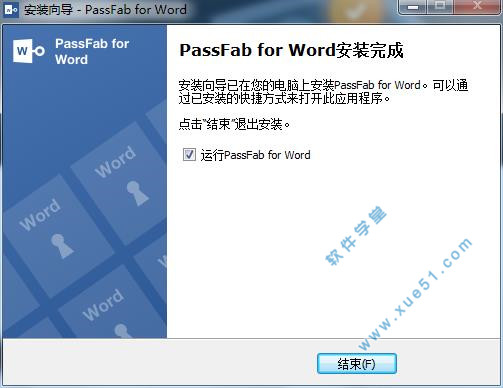Viewport: 503px width, 388px height.
Task: Click the keyhole icon in the upper Word tile
Action: 137,193
